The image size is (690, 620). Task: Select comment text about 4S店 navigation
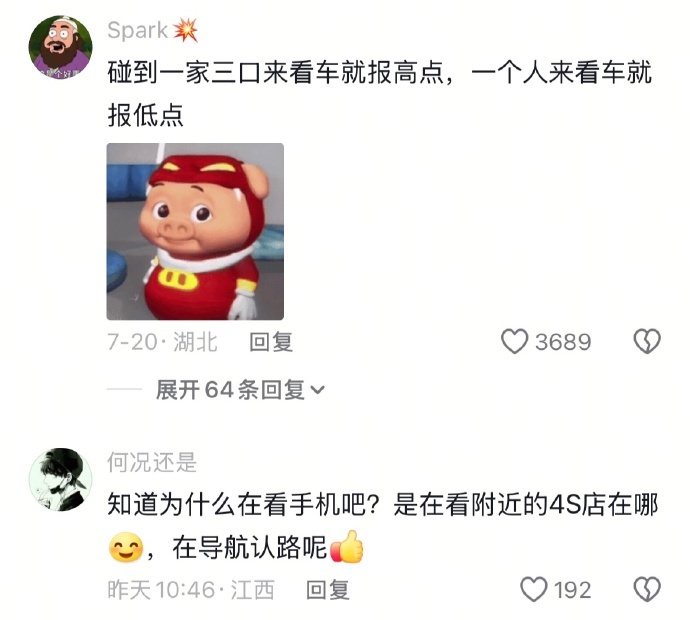(383, 526)
